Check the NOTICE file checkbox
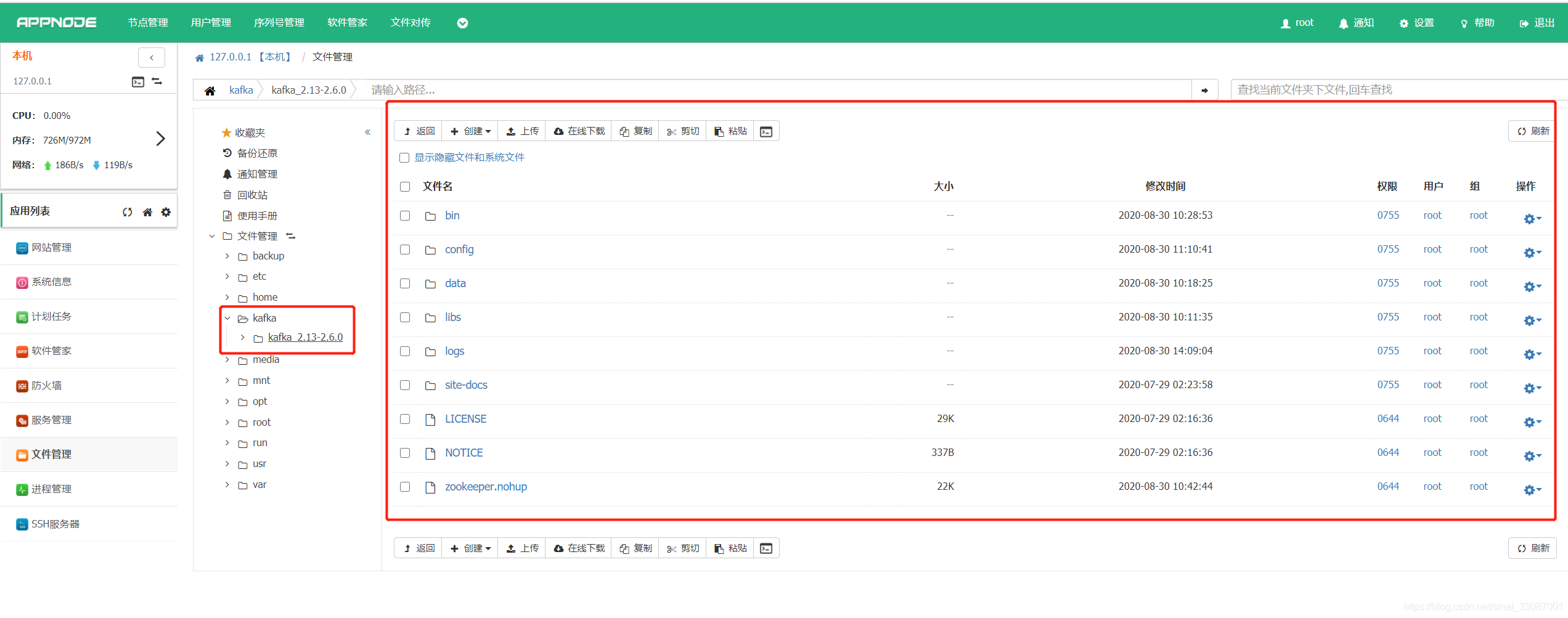This screenshot has width=1568, height=618. tap(405, 453)
